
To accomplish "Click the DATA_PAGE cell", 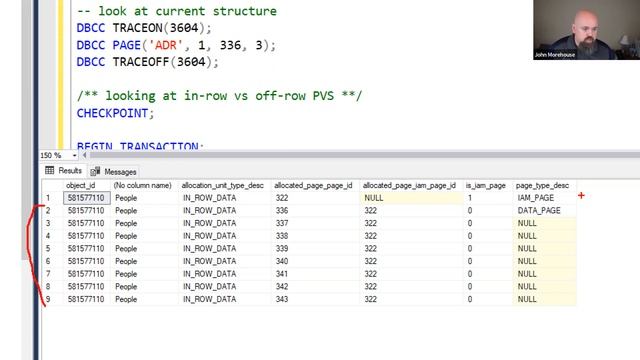I will coord(544,211).
